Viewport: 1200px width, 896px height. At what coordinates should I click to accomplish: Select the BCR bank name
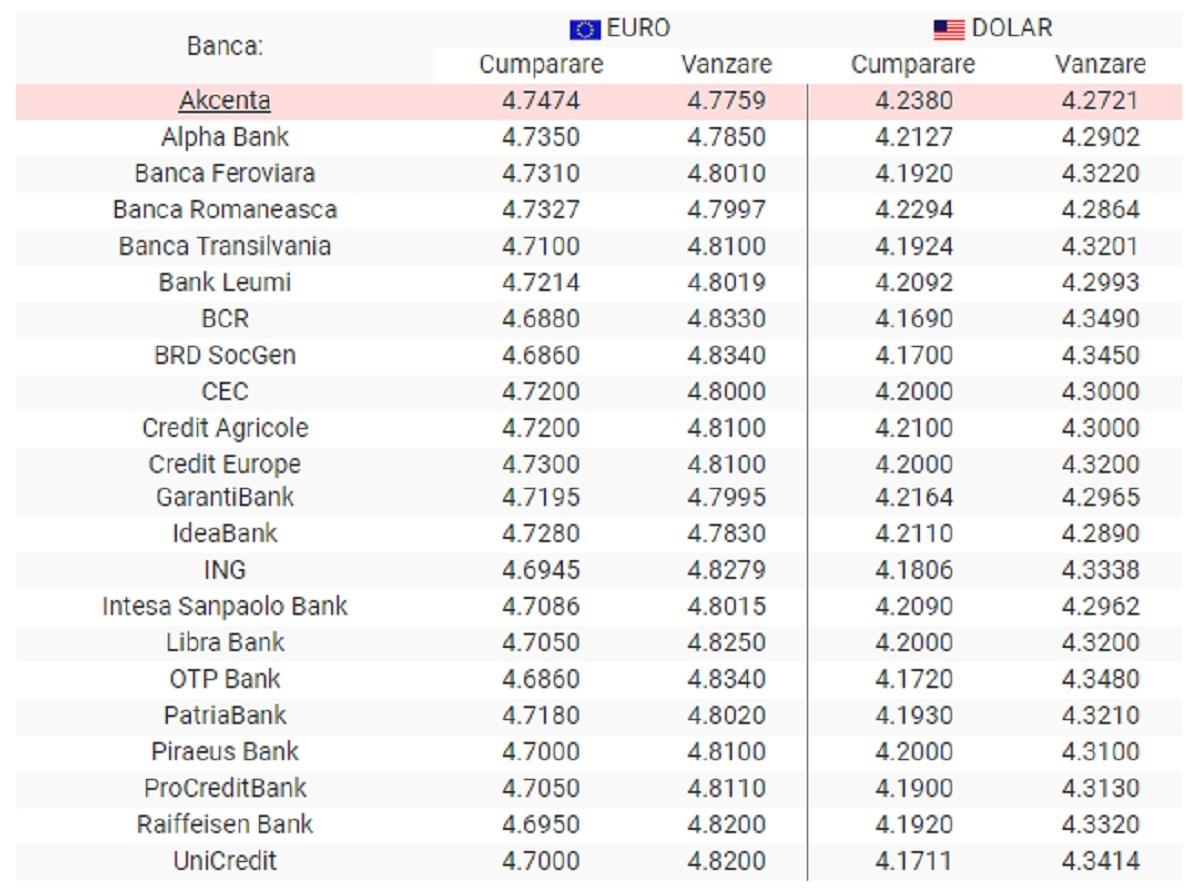[225, 319]
